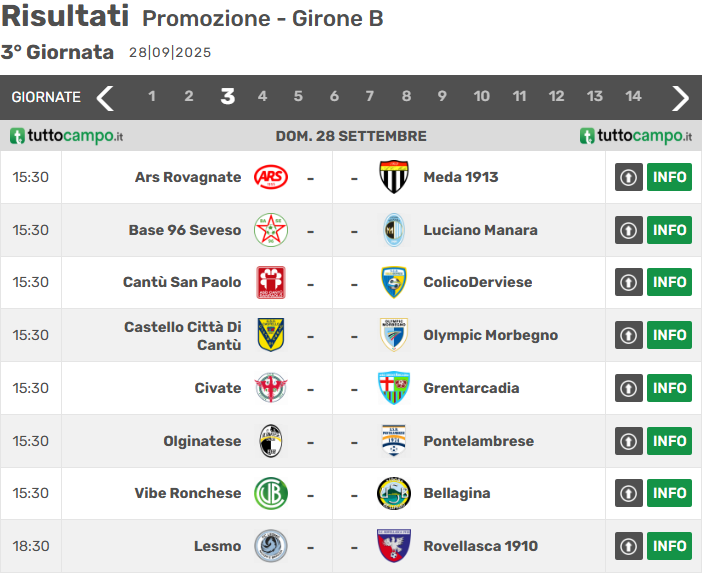Click up-arrow icon in Lesmo match row
This screenshot has width=708, height=577.
[628, 546]
